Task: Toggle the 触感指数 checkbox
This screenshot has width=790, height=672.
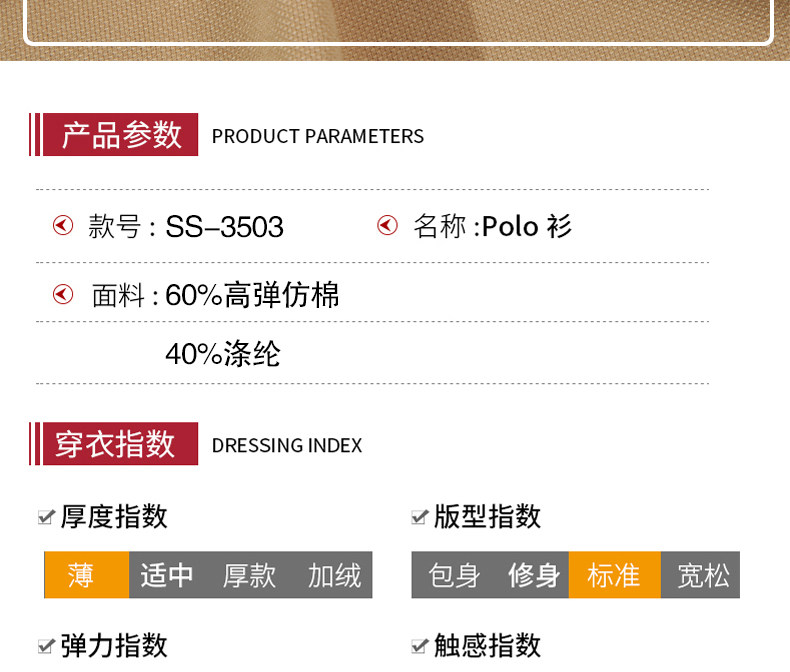Action: tap(419, 645)
